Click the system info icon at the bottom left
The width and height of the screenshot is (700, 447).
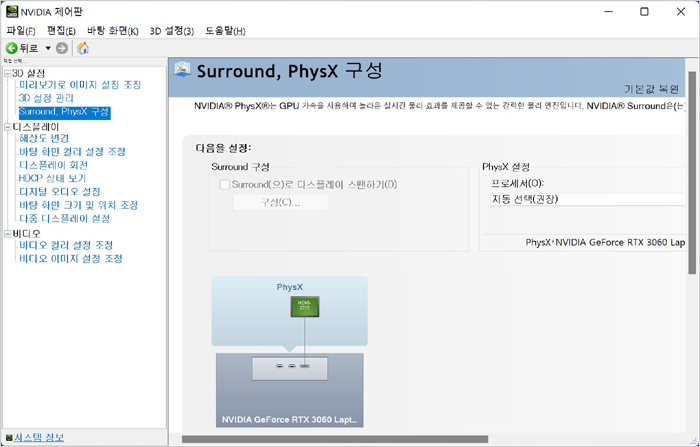[9, 438]
